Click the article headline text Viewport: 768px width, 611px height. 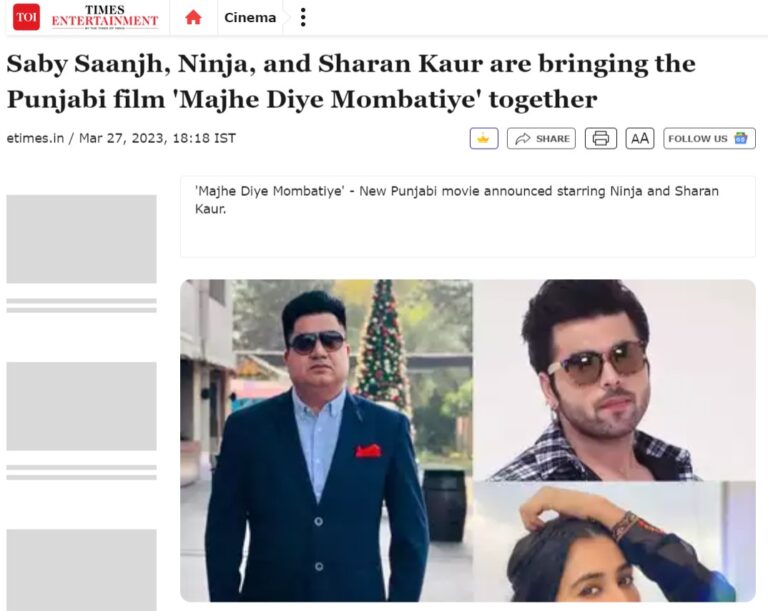tap(351, 81)
